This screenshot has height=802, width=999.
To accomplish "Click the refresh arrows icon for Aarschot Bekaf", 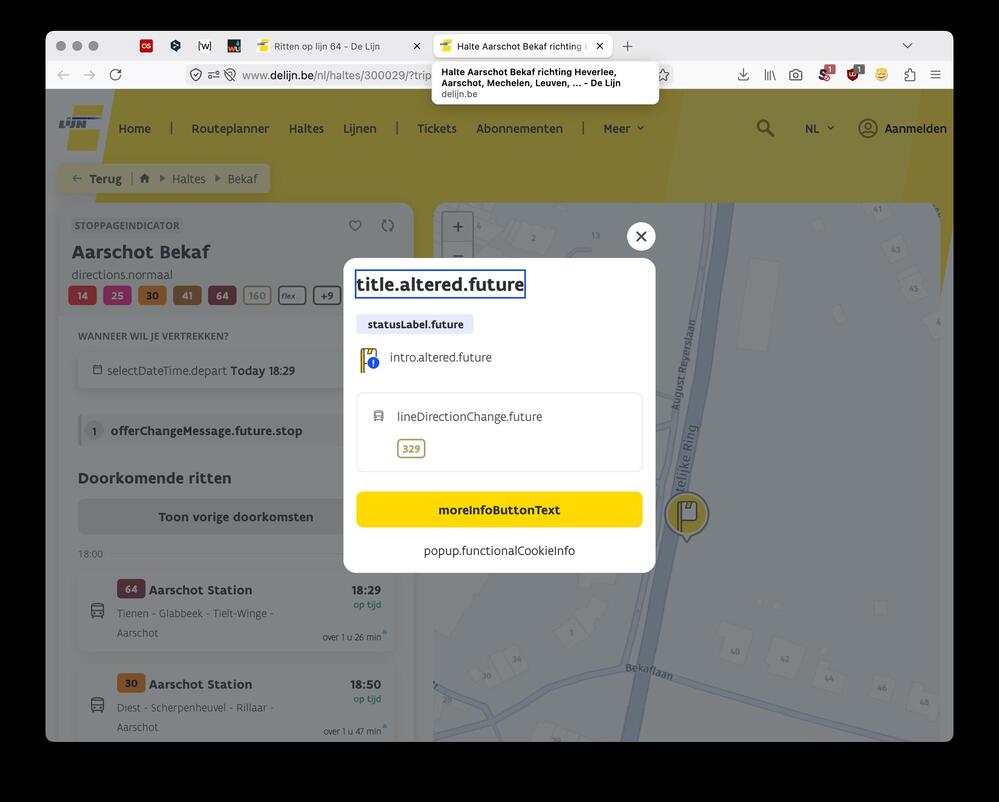I will tap(387, 226).
